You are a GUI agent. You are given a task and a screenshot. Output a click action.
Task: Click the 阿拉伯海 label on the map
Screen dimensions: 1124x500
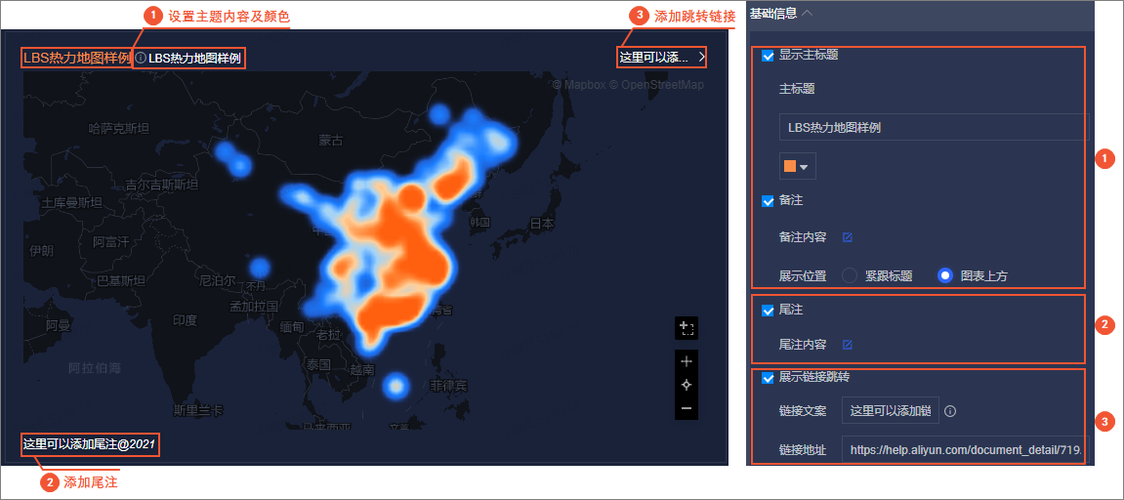tap(95, 368)
